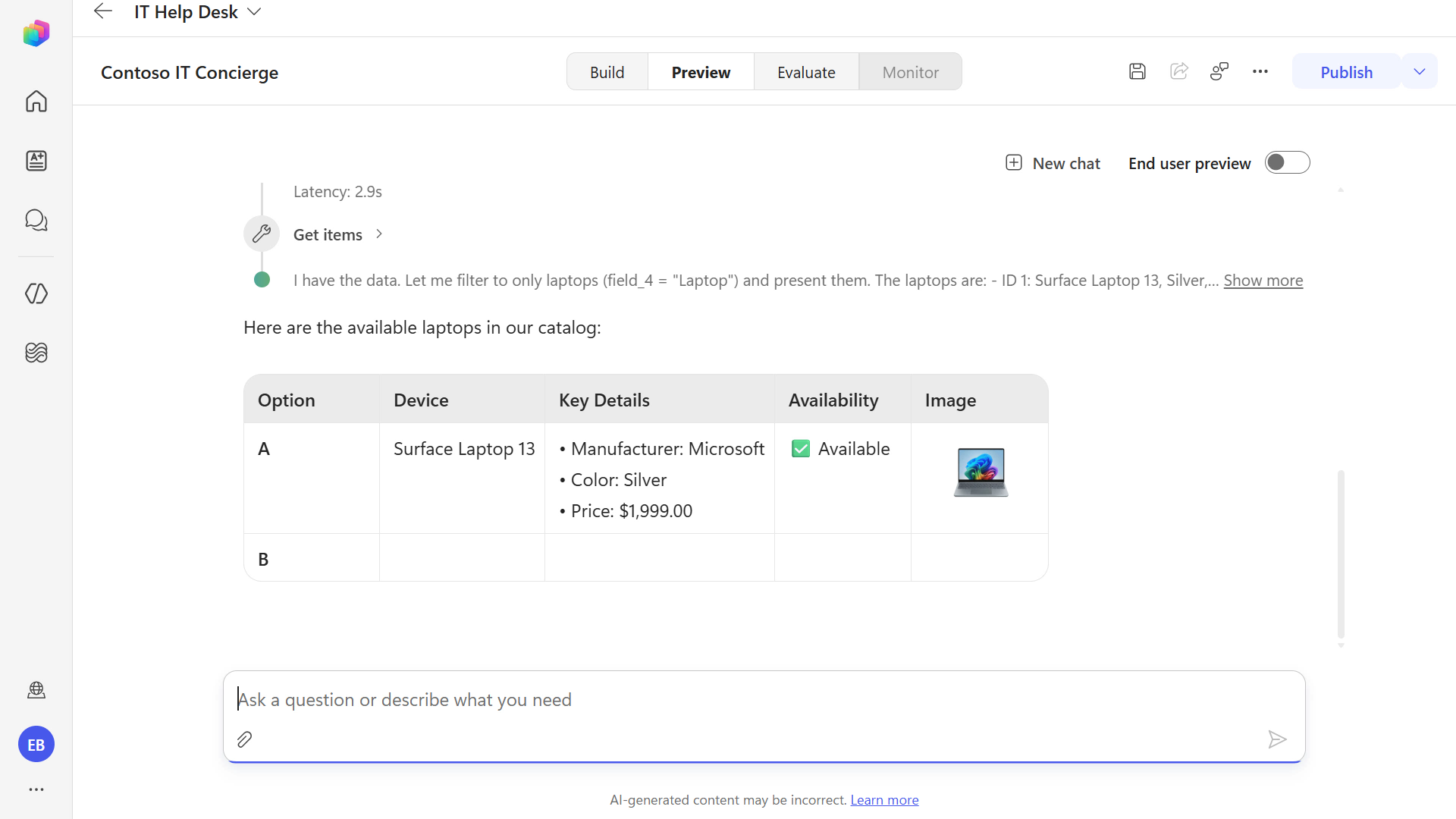Click the Save disk icon
1456x819 pixels.
[x=1137, y=71]
